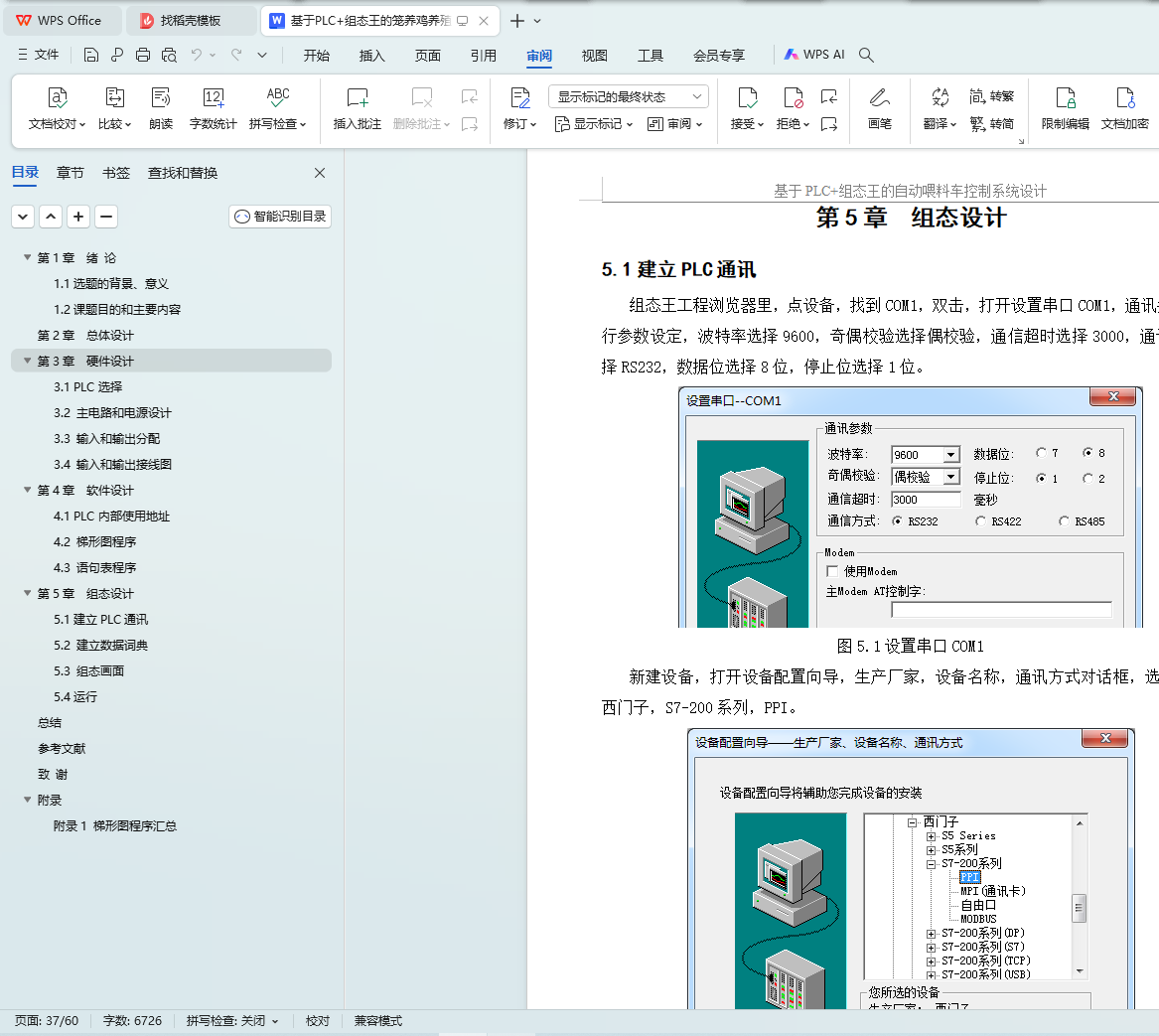The height and width of the screenshot is (1036, 1159).
Task: Switch to the 插入 ribbon tab
Action: pos(371,56)
